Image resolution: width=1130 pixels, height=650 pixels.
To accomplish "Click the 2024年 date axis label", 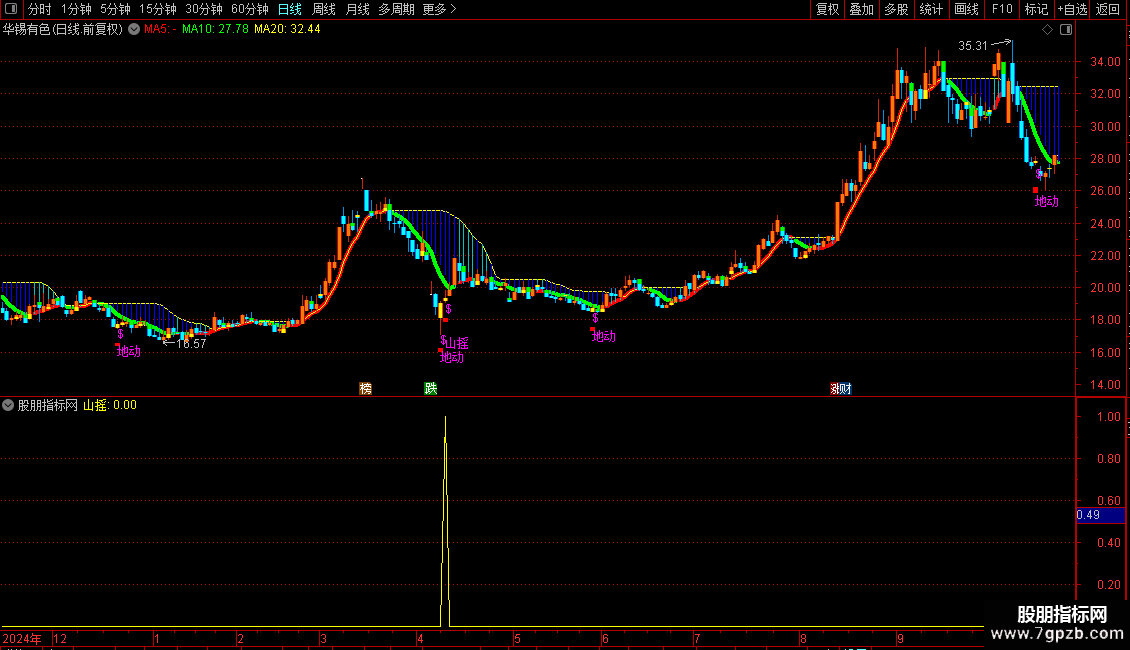I will click(22, 638).
